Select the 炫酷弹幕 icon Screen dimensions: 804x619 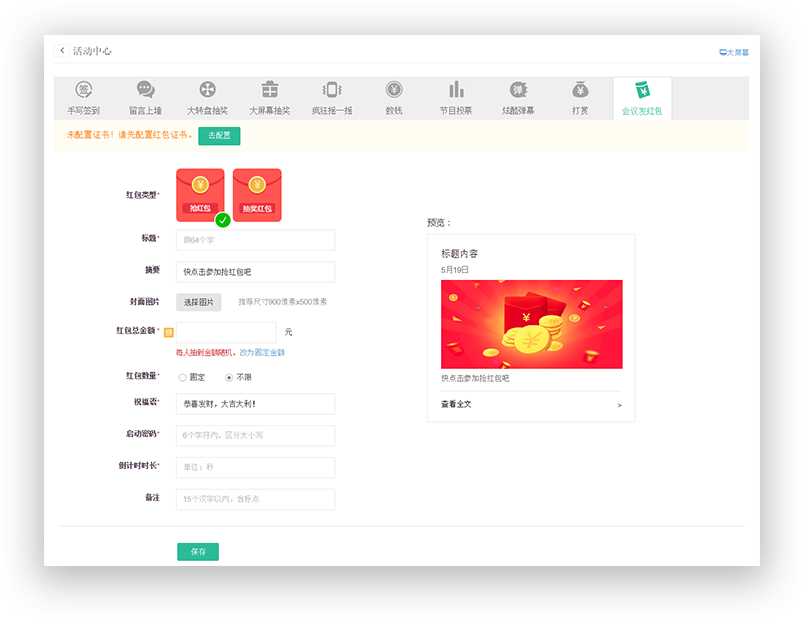(518, 90)
